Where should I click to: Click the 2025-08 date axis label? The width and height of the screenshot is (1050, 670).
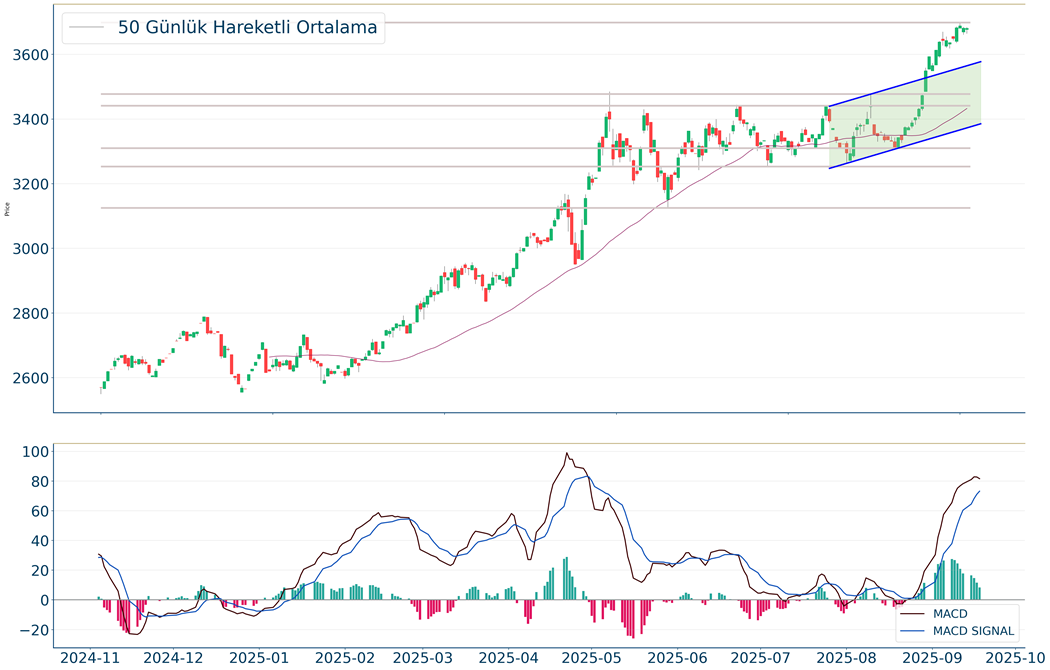click(848, 658)
